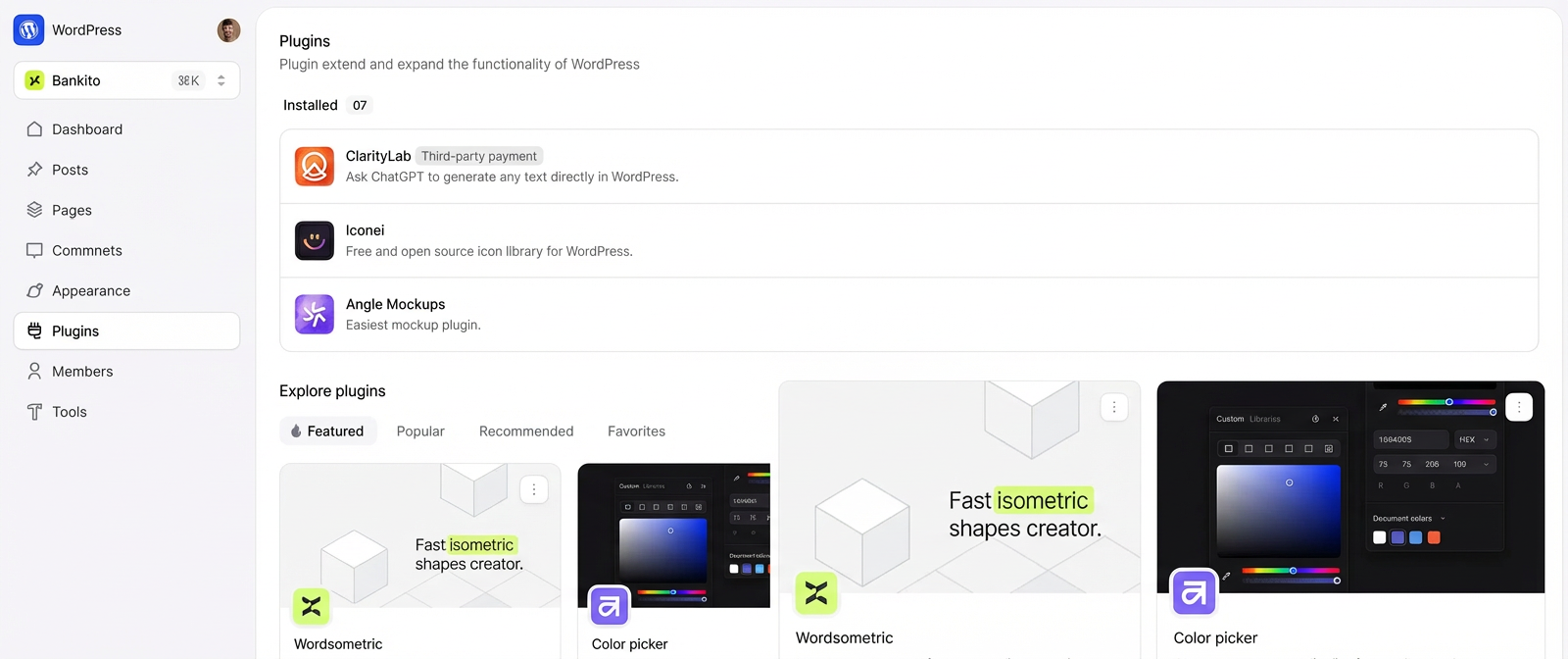
Task: Select the Featured tab
Action: pos(328,431)
